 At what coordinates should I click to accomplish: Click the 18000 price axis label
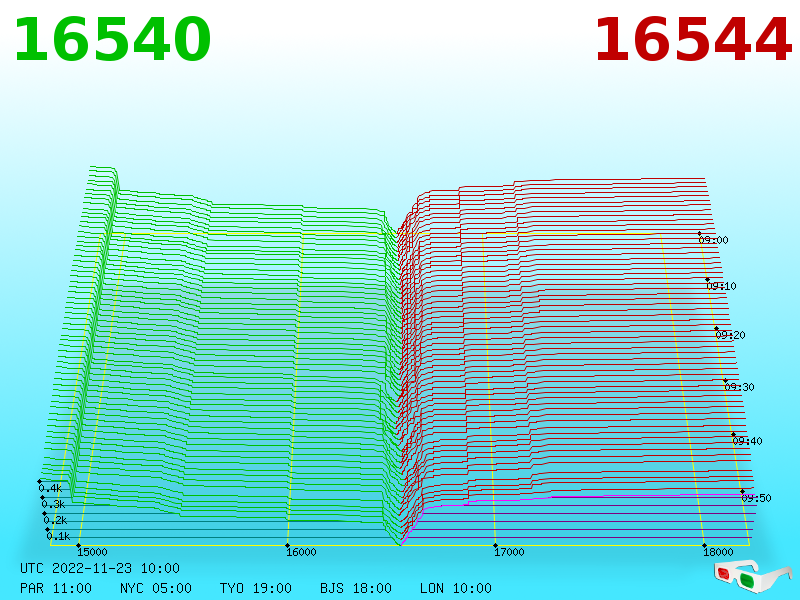(718, 552)
